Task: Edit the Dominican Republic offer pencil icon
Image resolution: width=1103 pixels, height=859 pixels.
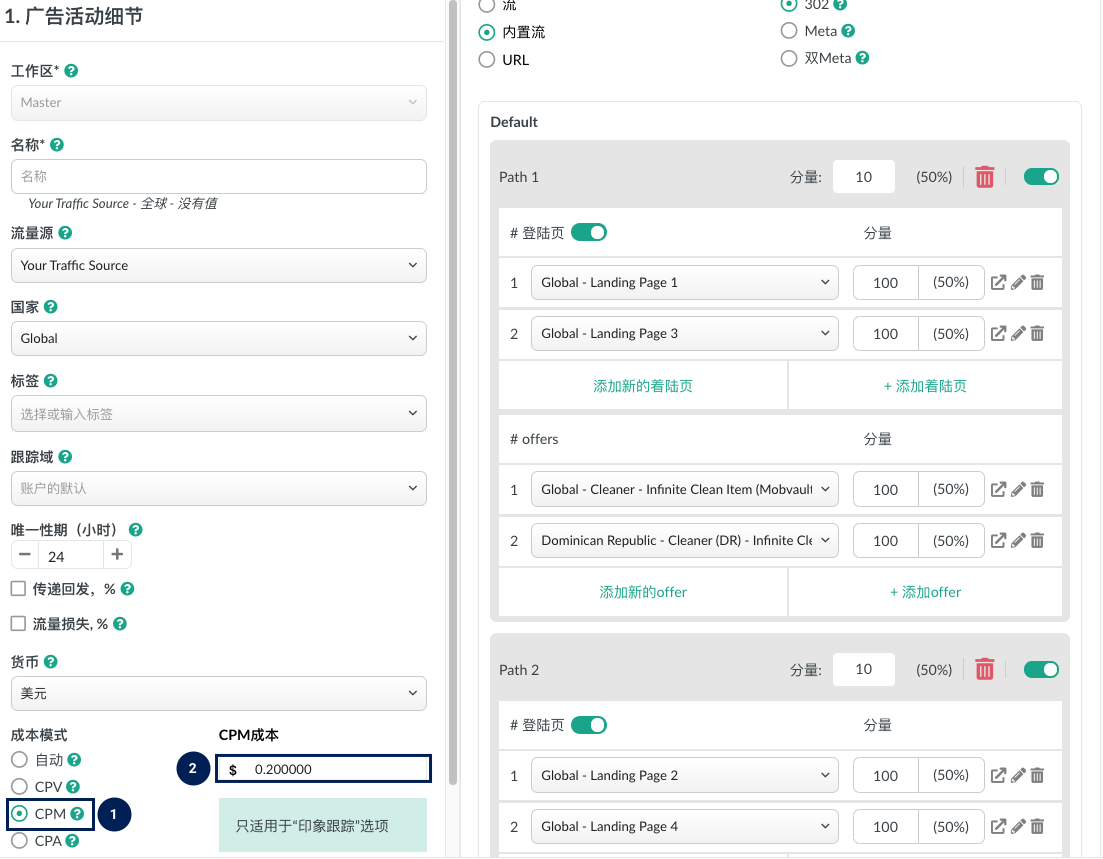Action: (1018, 541)
